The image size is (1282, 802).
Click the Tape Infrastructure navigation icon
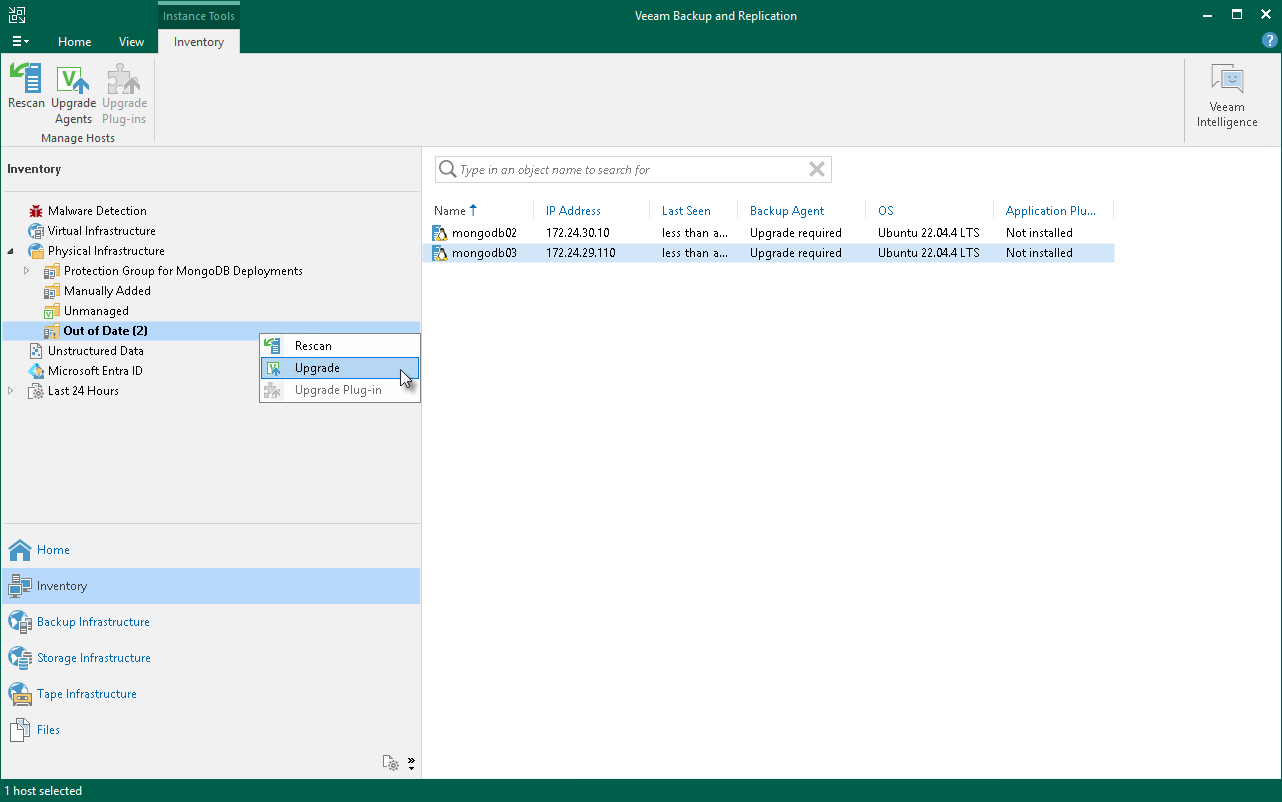pyautogui.click(x=20, y=694)
